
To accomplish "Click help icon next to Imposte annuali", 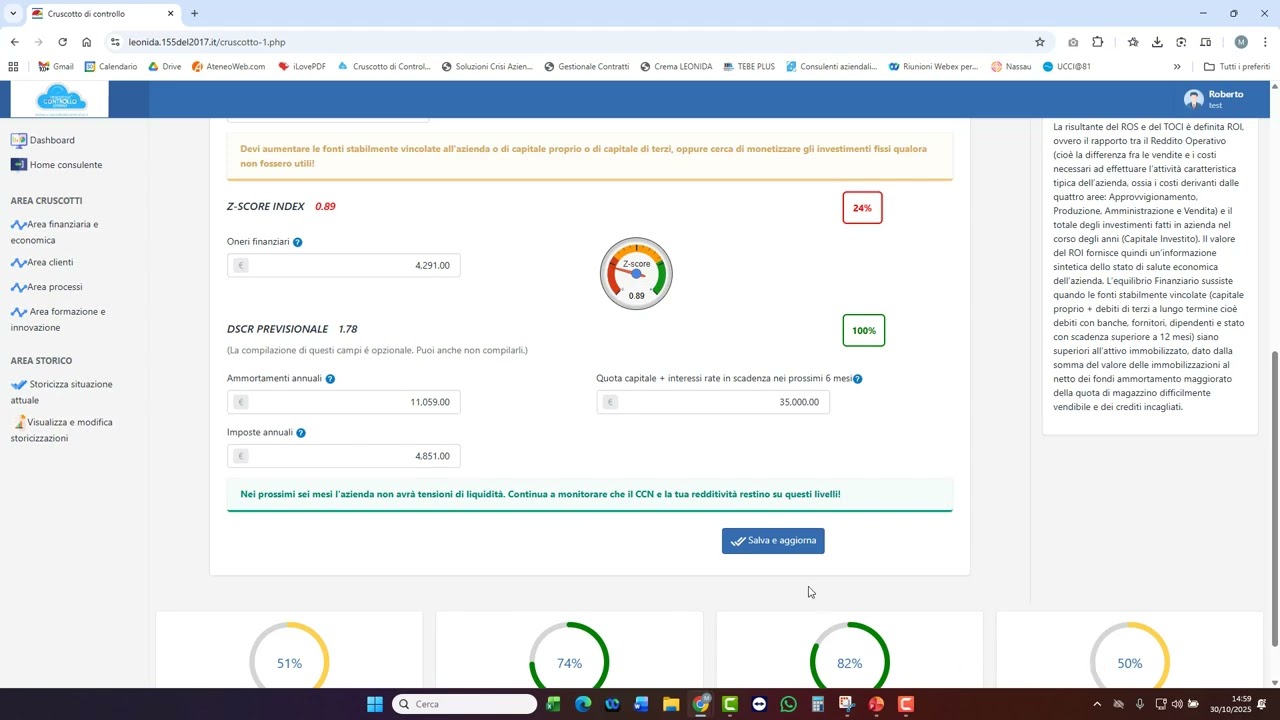I will pos(301,434).
